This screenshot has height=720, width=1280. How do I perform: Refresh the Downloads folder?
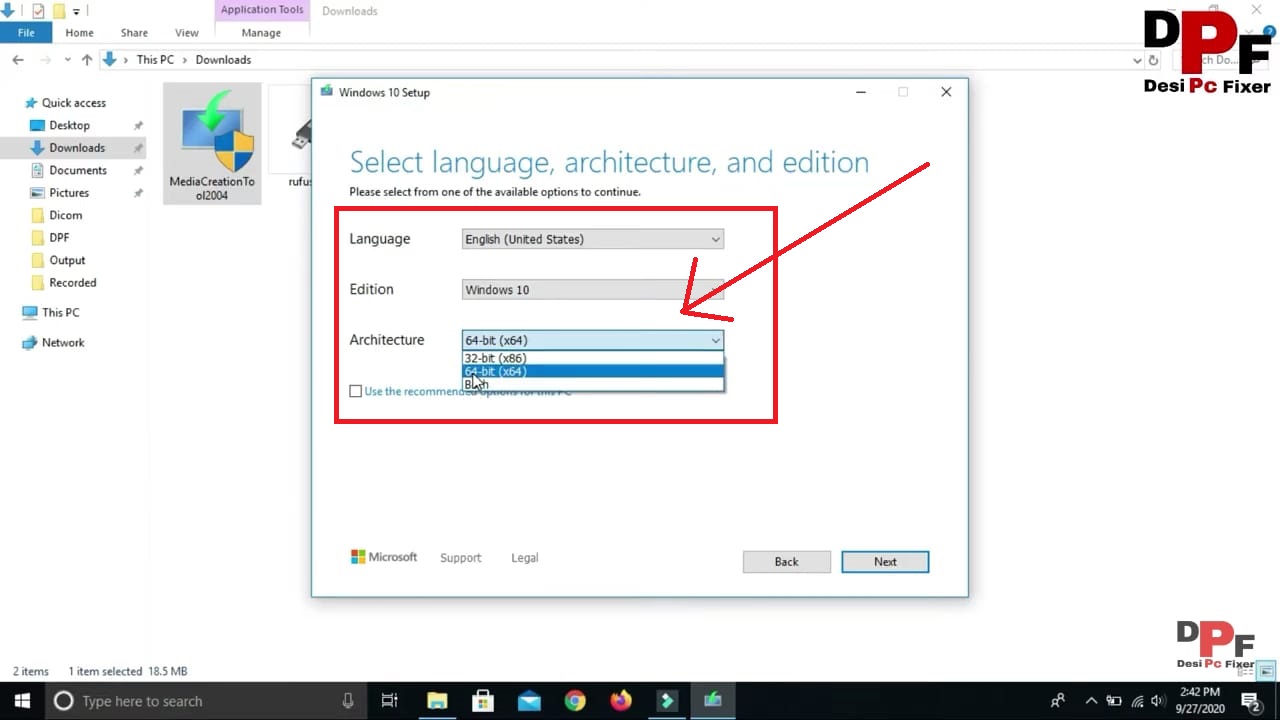point(1154,60)
